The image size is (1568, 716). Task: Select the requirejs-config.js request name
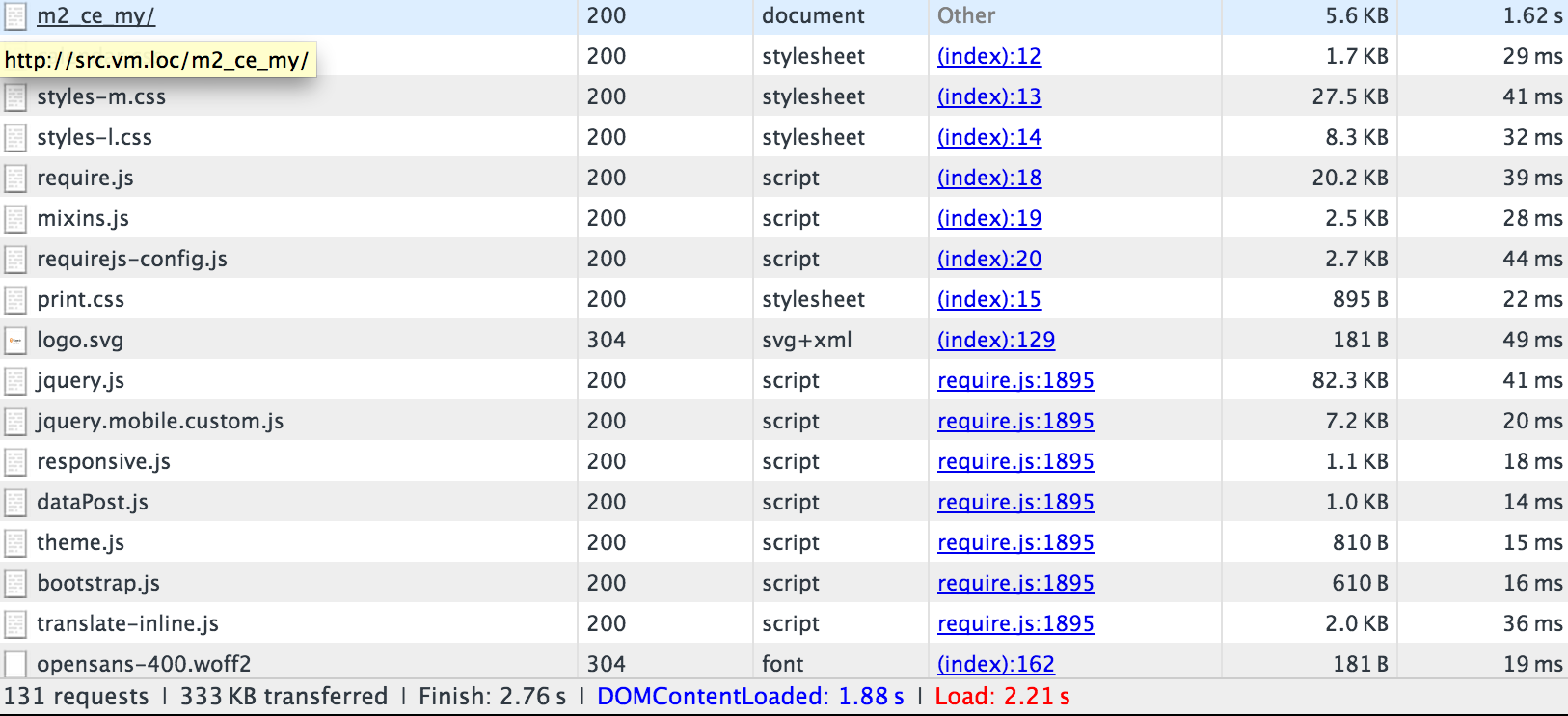tap(132, 259)
